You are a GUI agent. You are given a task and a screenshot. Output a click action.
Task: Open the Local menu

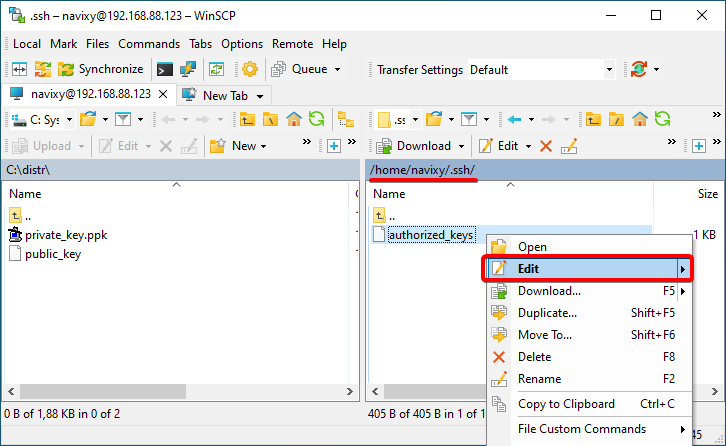[x=27, y=44]
